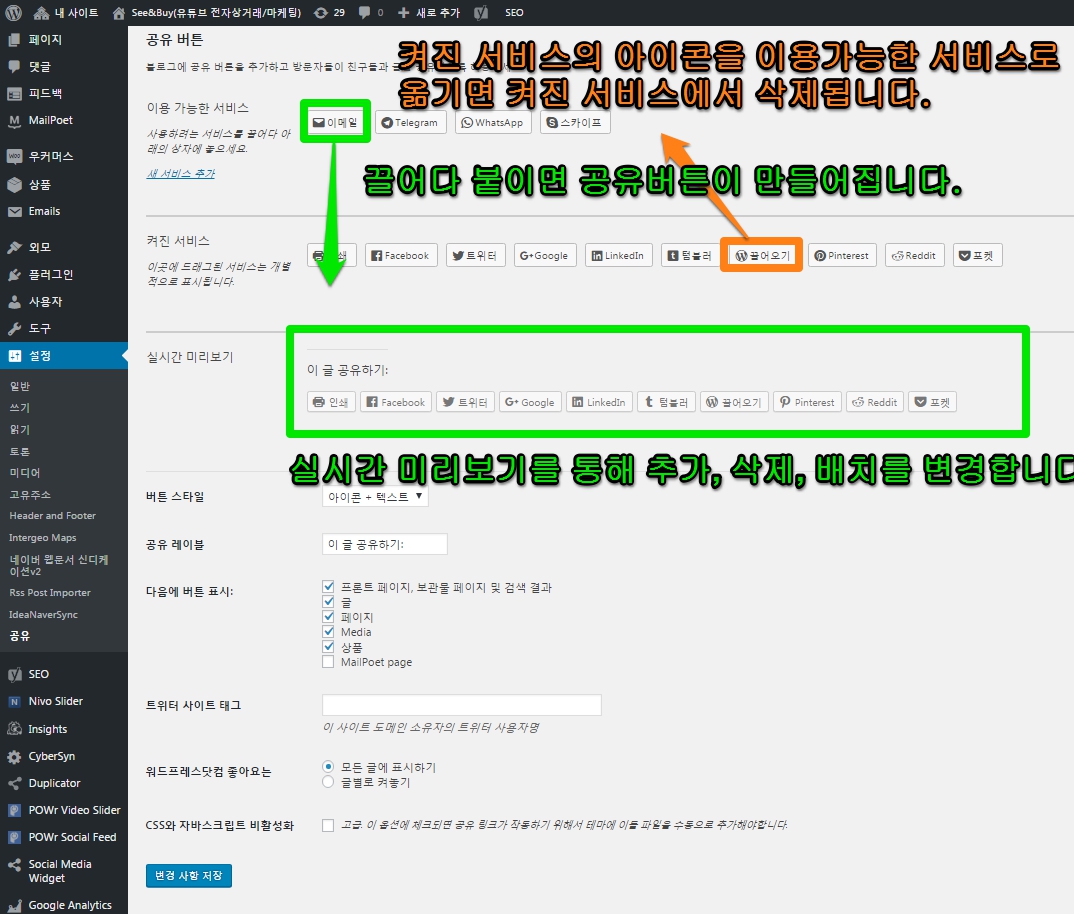Go to Header and Footer settings submenu
The width and height of the screenshot is (1074, 914).
[52, 516]
